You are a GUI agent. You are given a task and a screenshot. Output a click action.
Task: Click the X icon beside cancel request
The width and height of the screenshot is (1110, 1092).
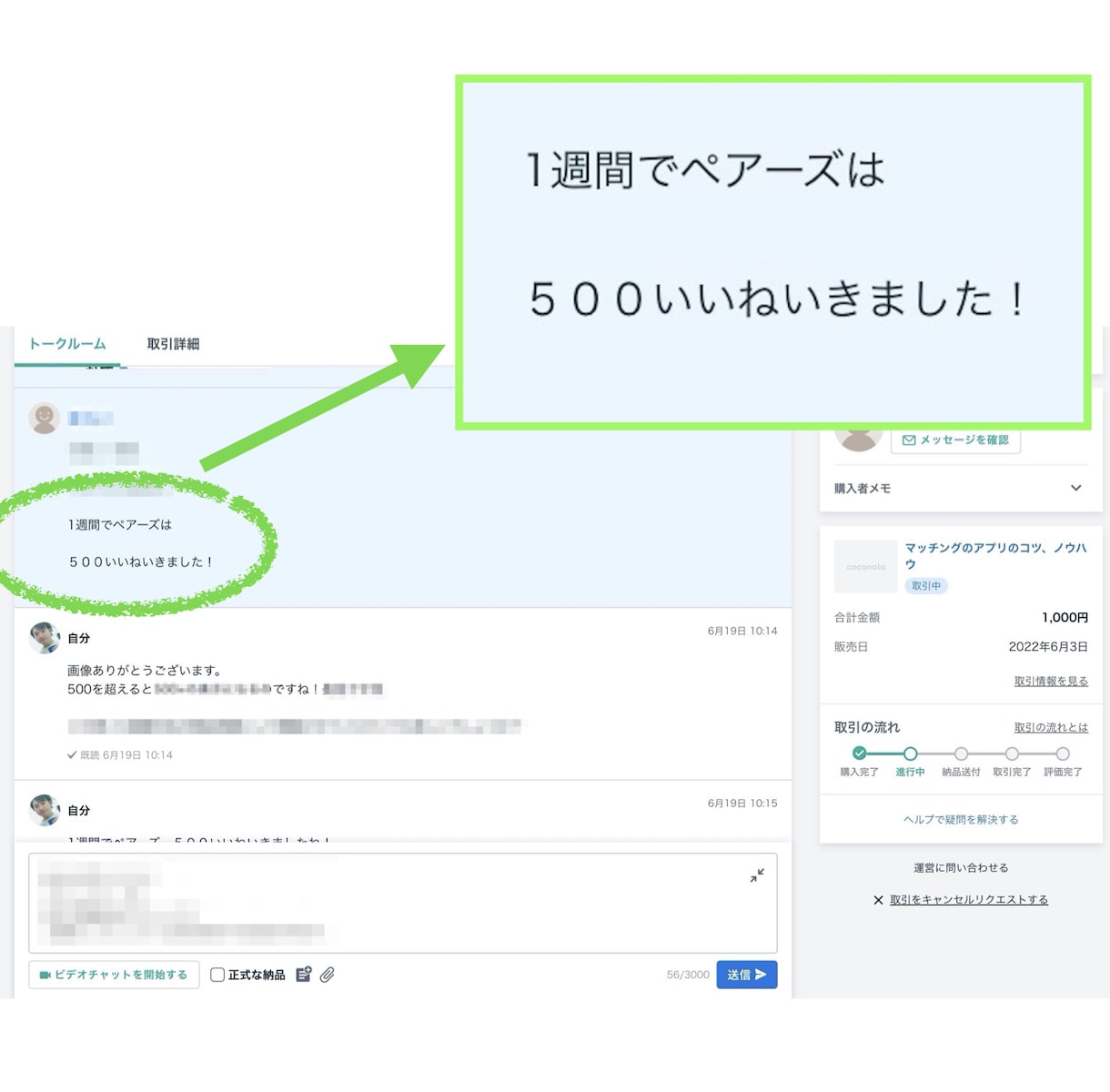[x=878, y=900]
